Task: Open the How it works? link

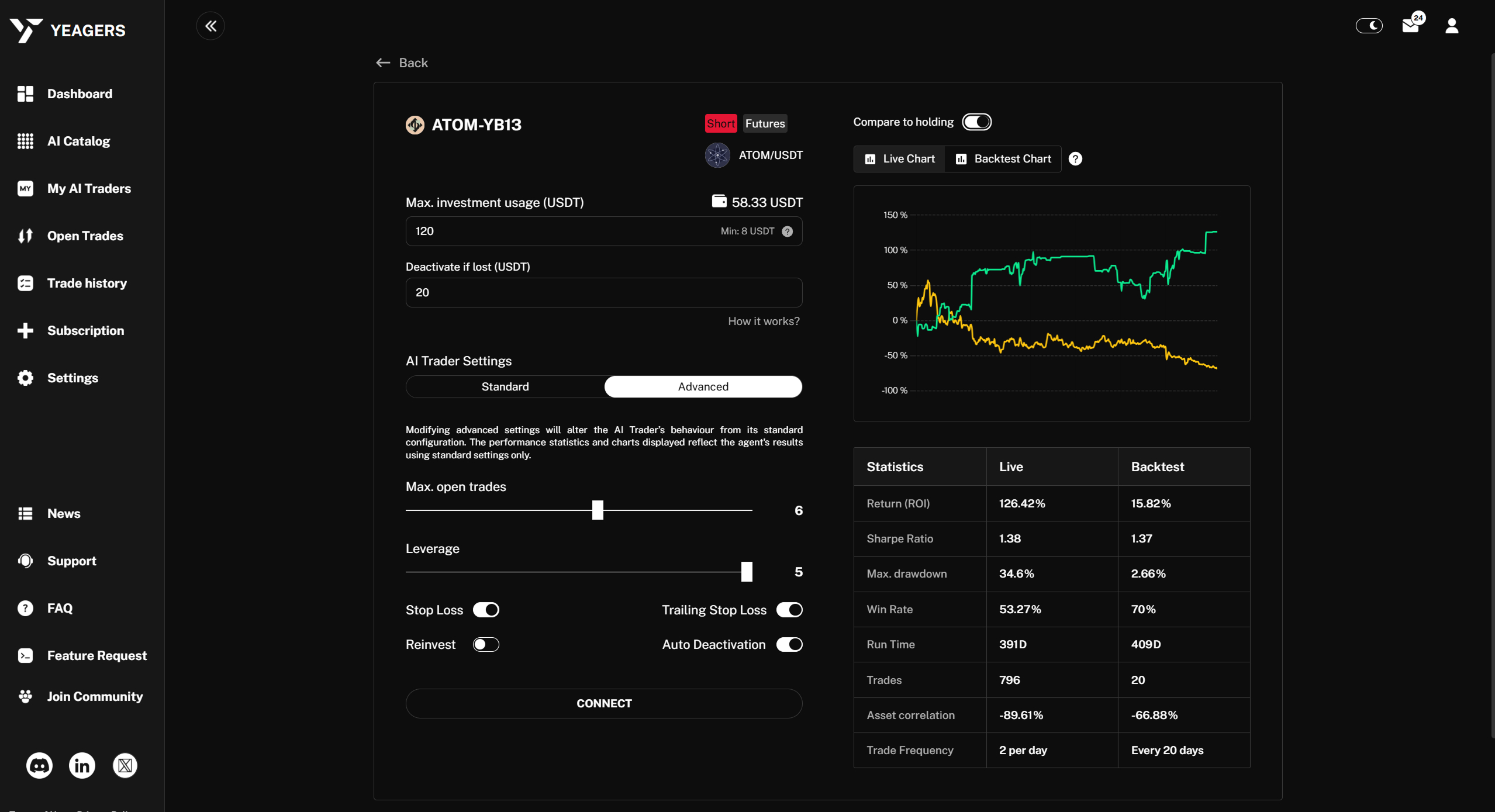Action: point(764,321)
